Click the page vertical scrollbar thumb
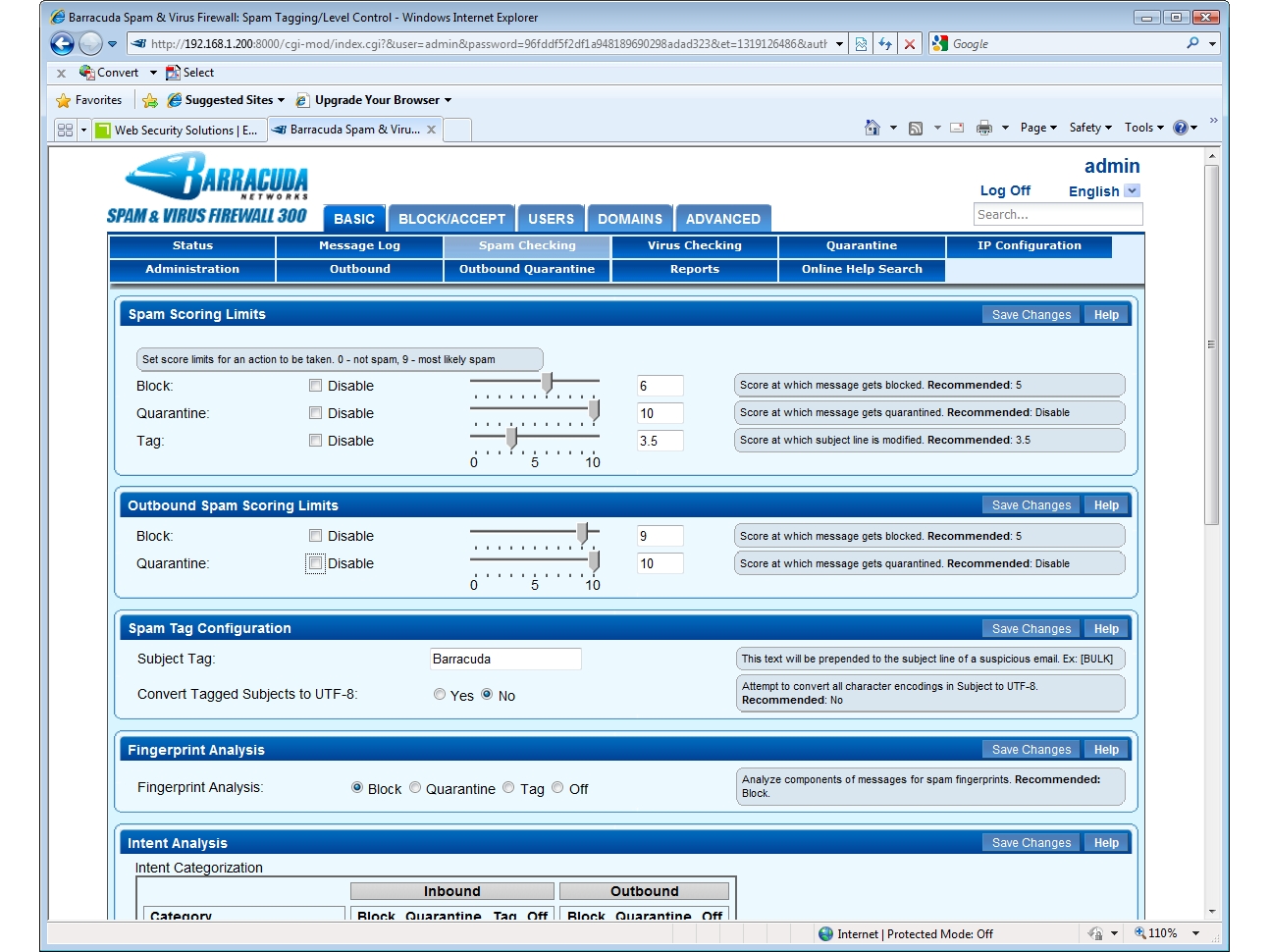Viewport: 1269px width, 952px height. tap(1212, 344)
